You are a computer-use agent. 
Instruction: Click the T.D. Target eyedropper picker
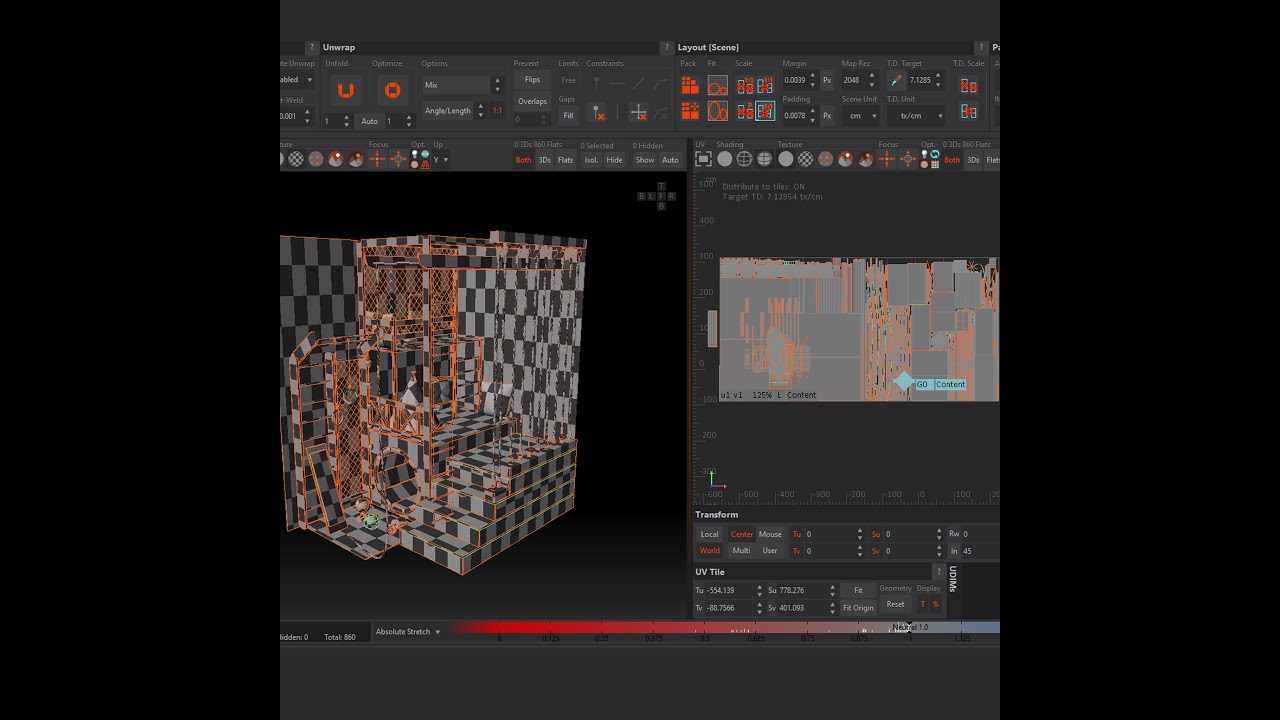[x=896, y=80]
